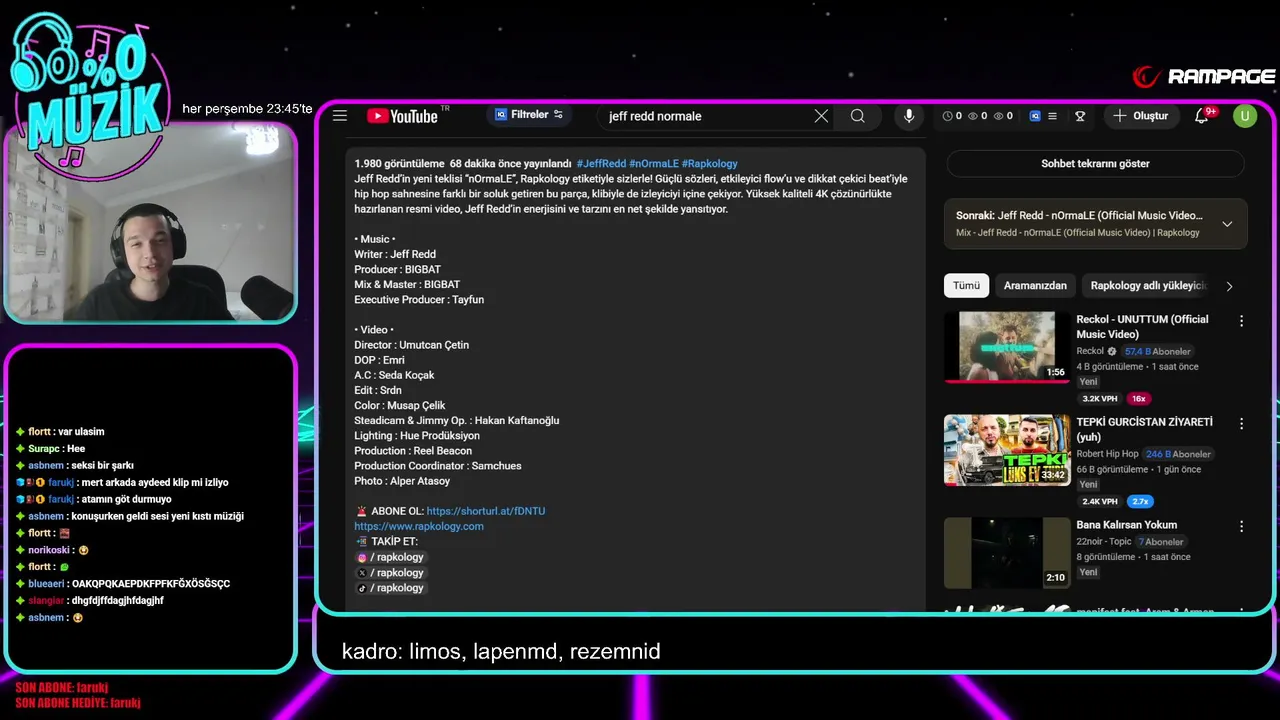Open the shorturl.at/fDNTU subscribe link

(486, 511)
